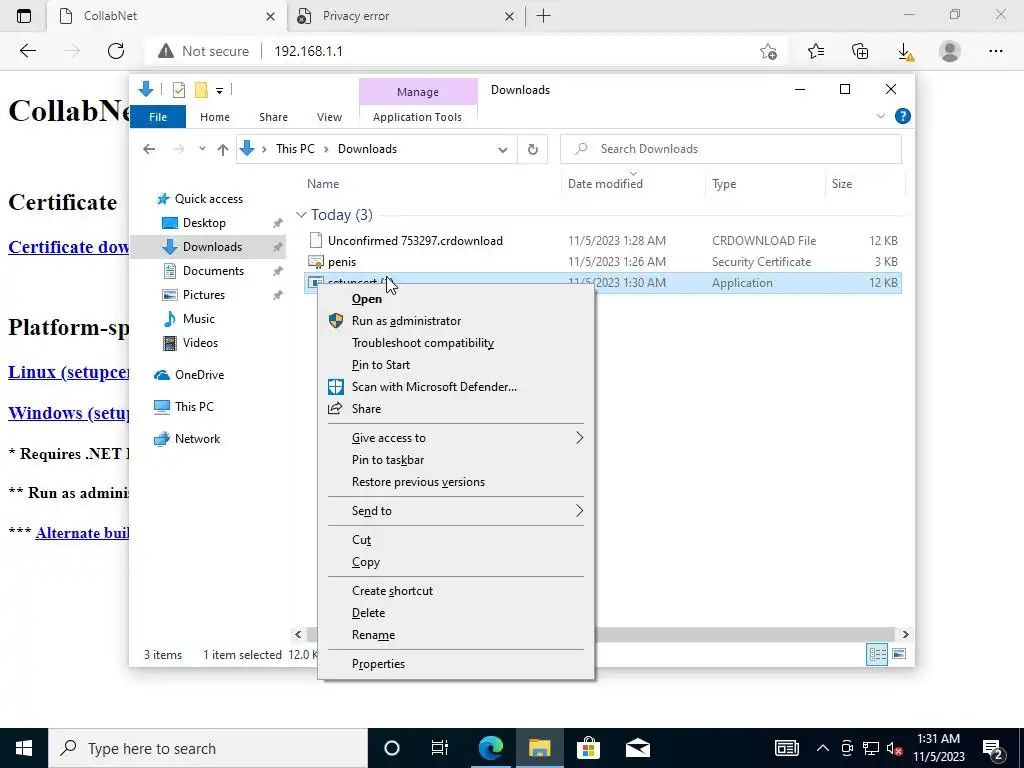Choose Scan with Microsoft Defender
Screen dimensions: 1024x768
[x=456, y=387]
